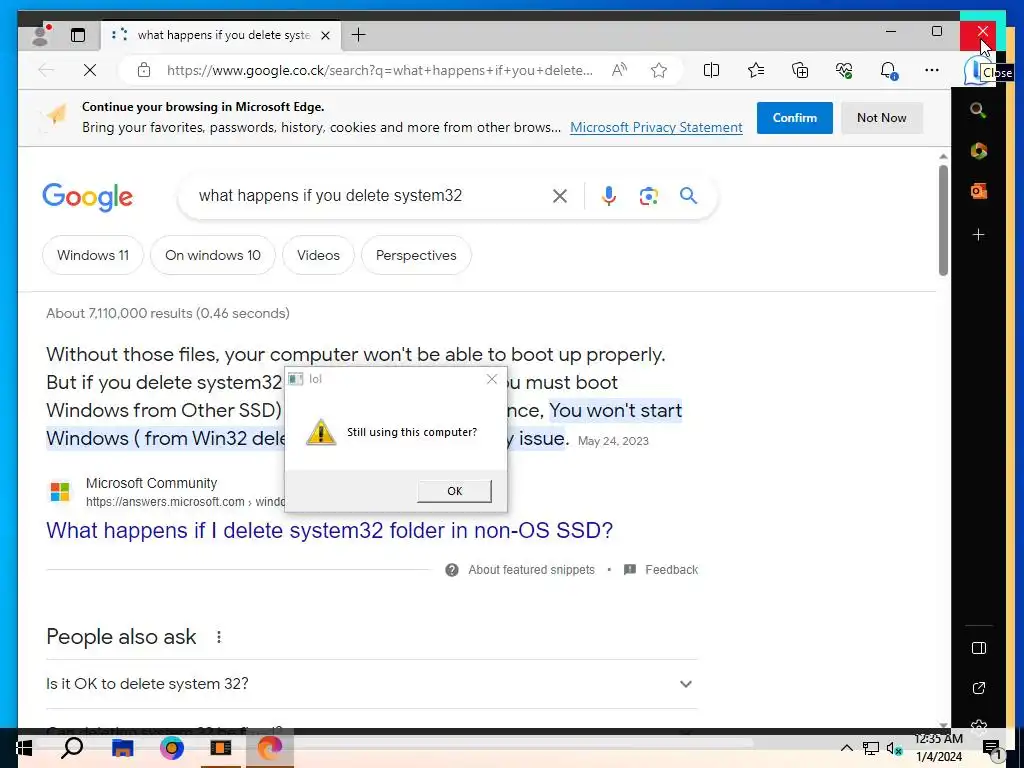The width and height of the screenshot is (1024, 768).
Task: Open split screen icon
Action: [x=711, y=70]
